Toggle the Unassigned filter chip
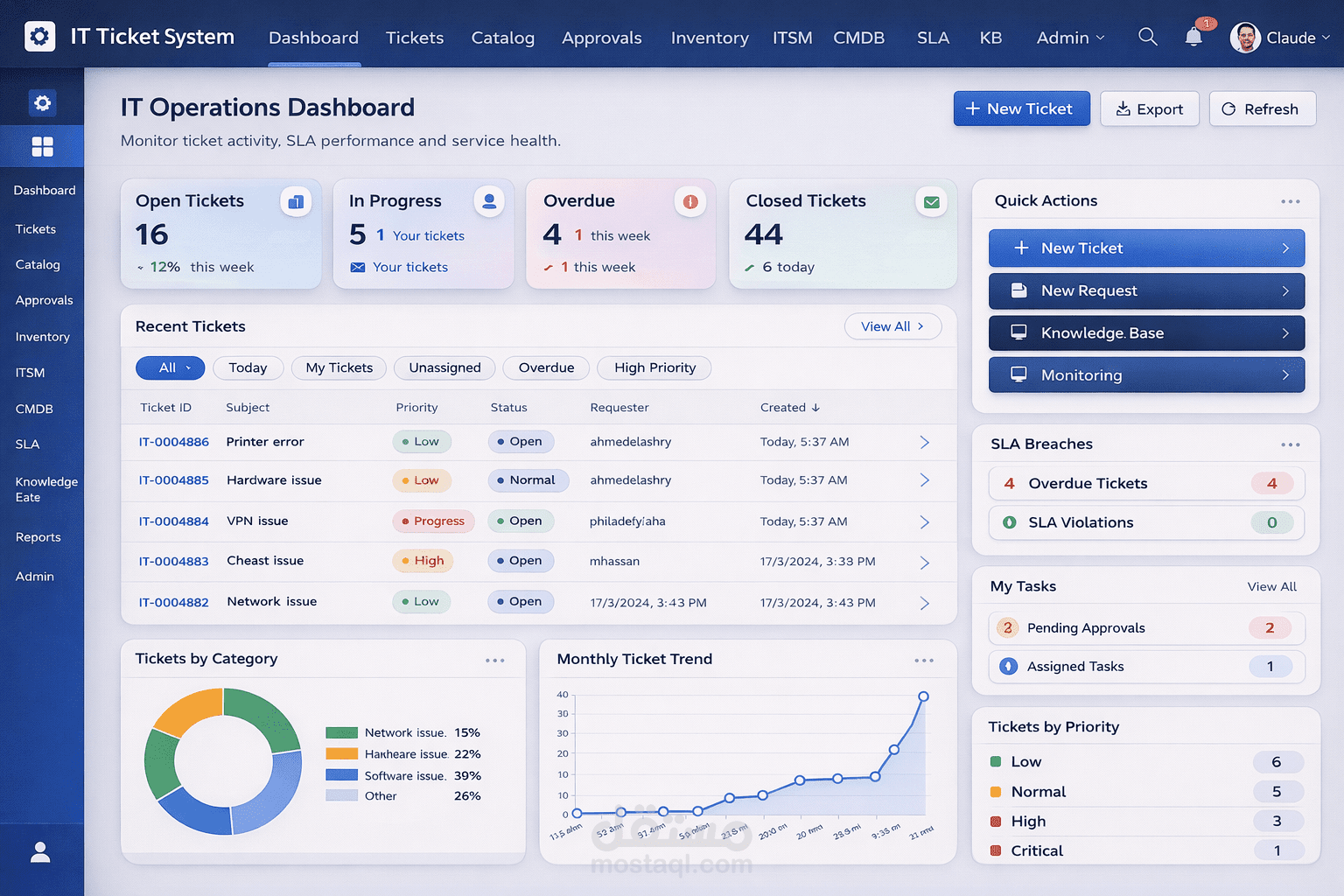 444,367
